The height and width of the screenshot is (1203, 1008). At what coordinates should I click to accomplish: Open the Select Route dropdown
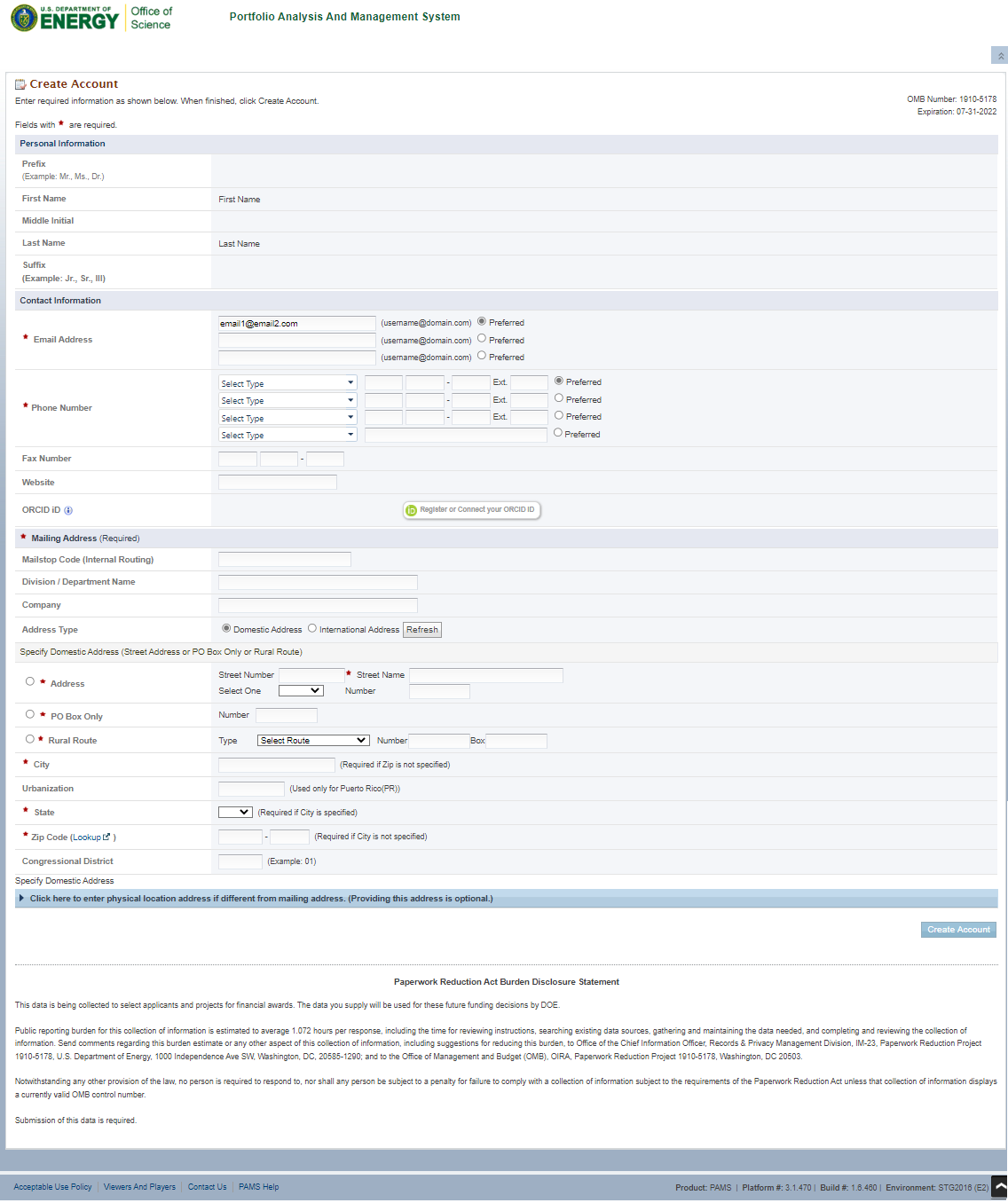click(313, 741)
